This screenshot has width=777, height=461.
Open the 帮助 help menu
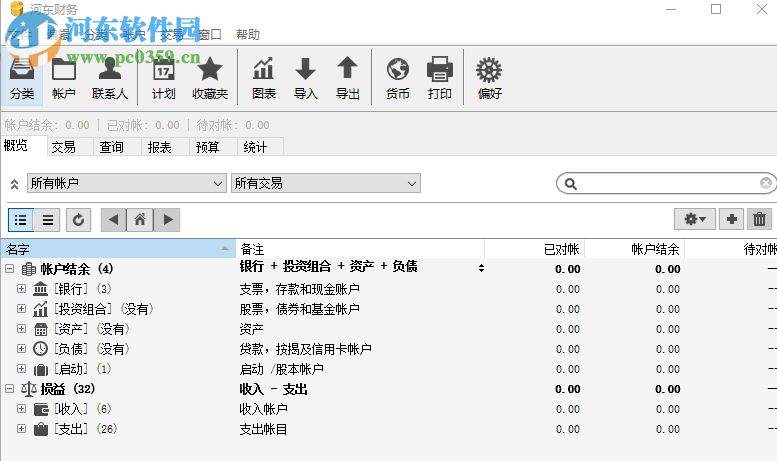coord(248,35)
